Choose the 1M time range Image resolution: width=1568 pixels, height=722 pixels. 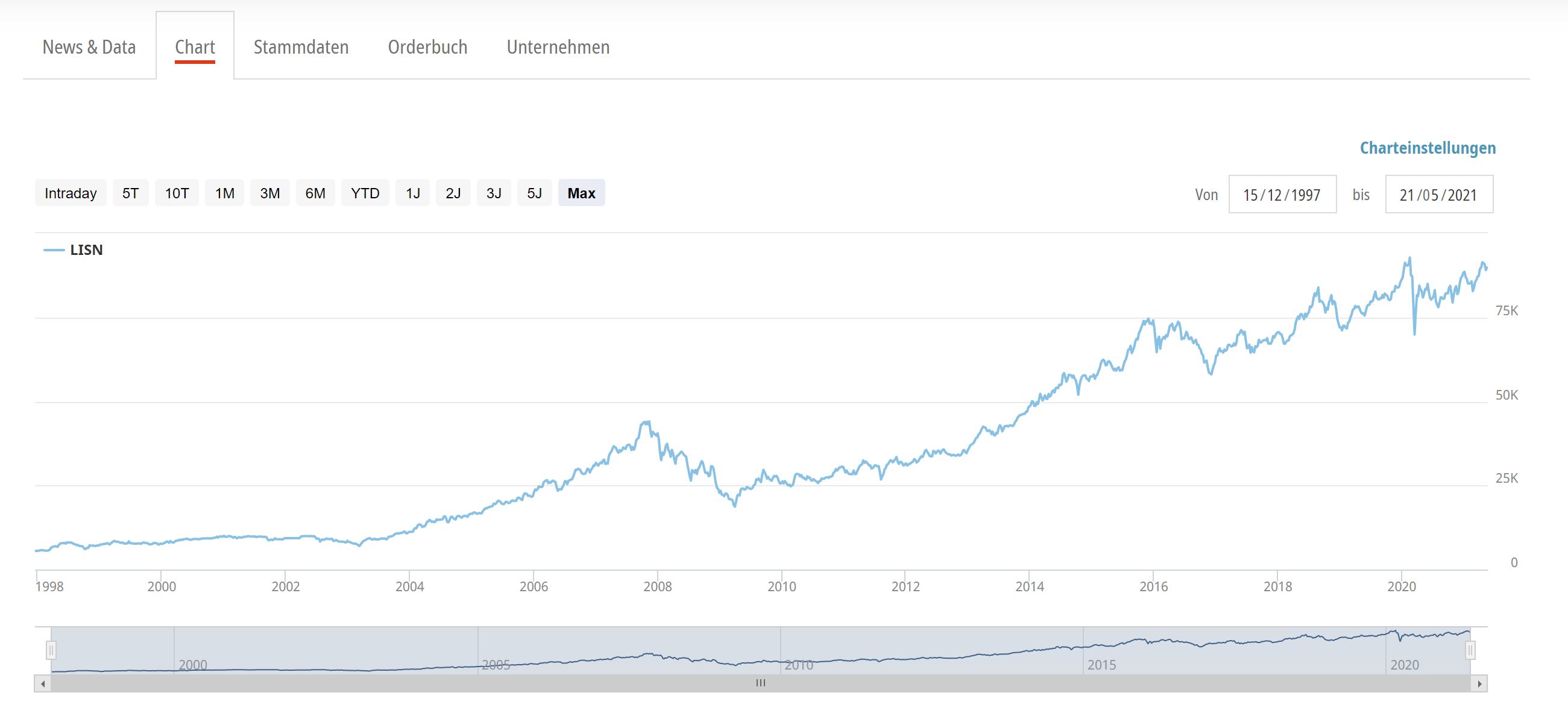225,193
